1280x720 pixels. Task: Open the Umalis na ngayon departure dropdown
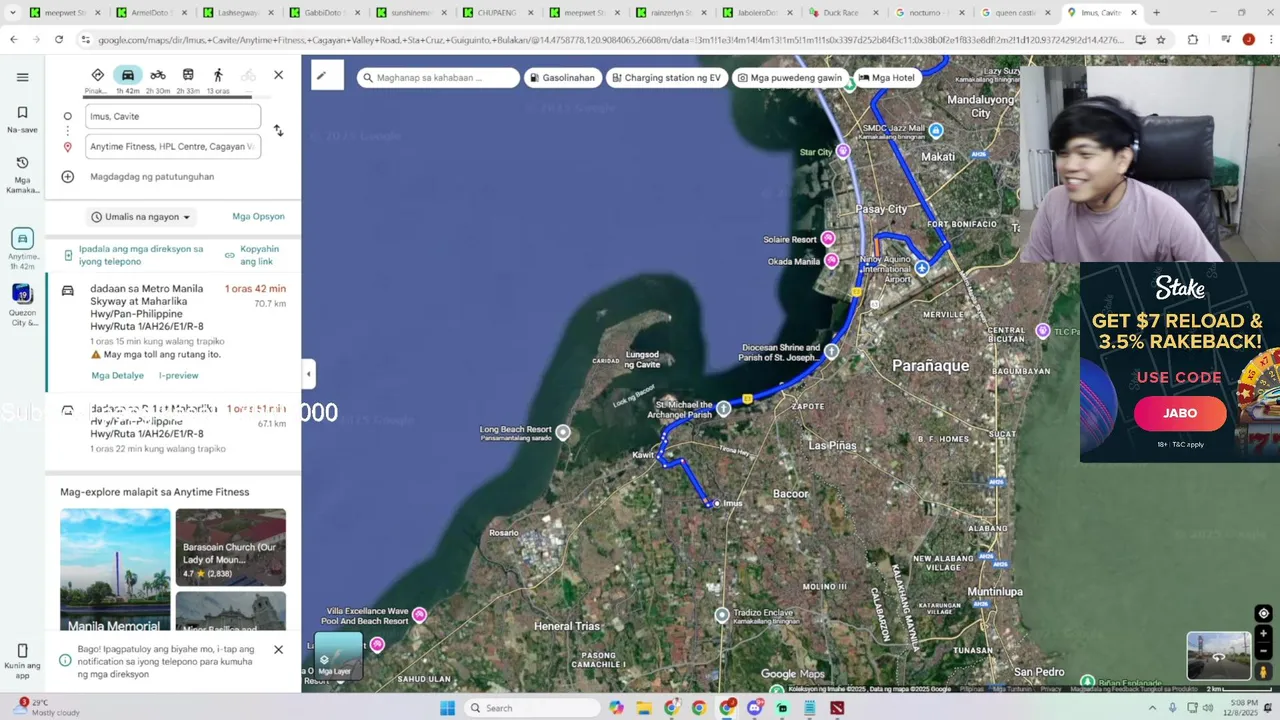click(x=140, y=216)
